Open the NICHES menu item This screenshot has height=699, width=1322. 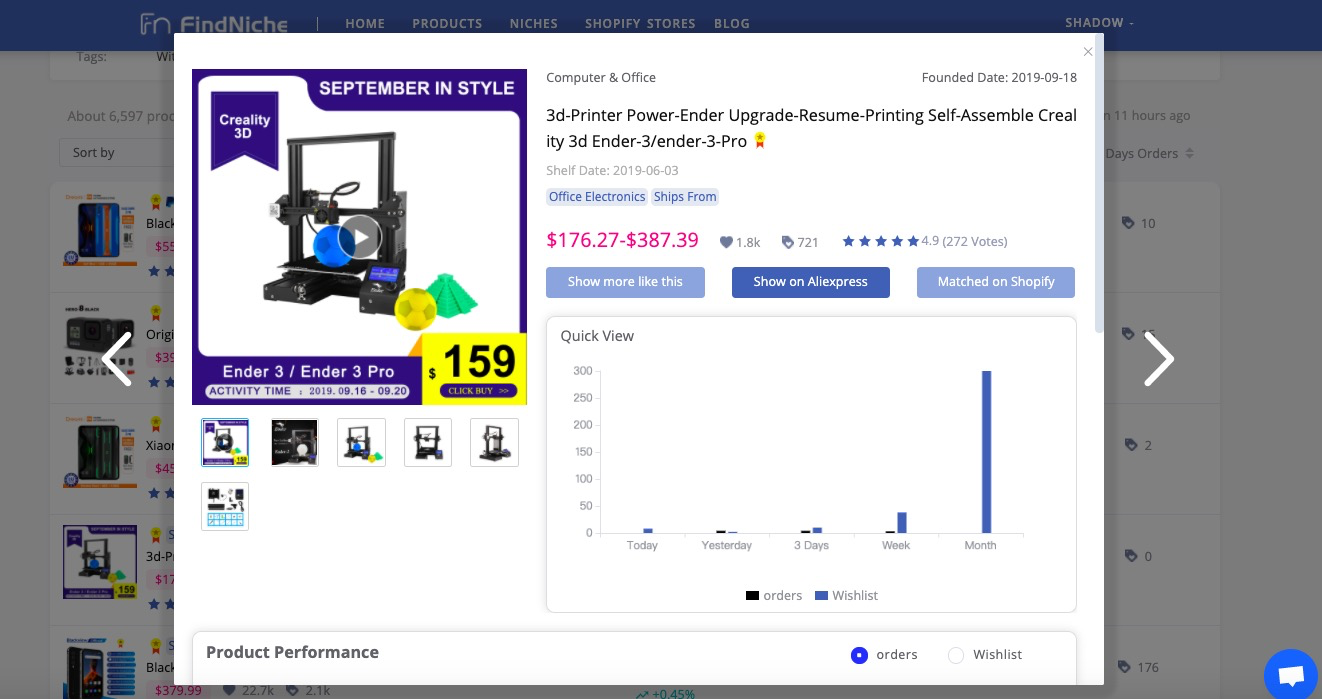534,23
